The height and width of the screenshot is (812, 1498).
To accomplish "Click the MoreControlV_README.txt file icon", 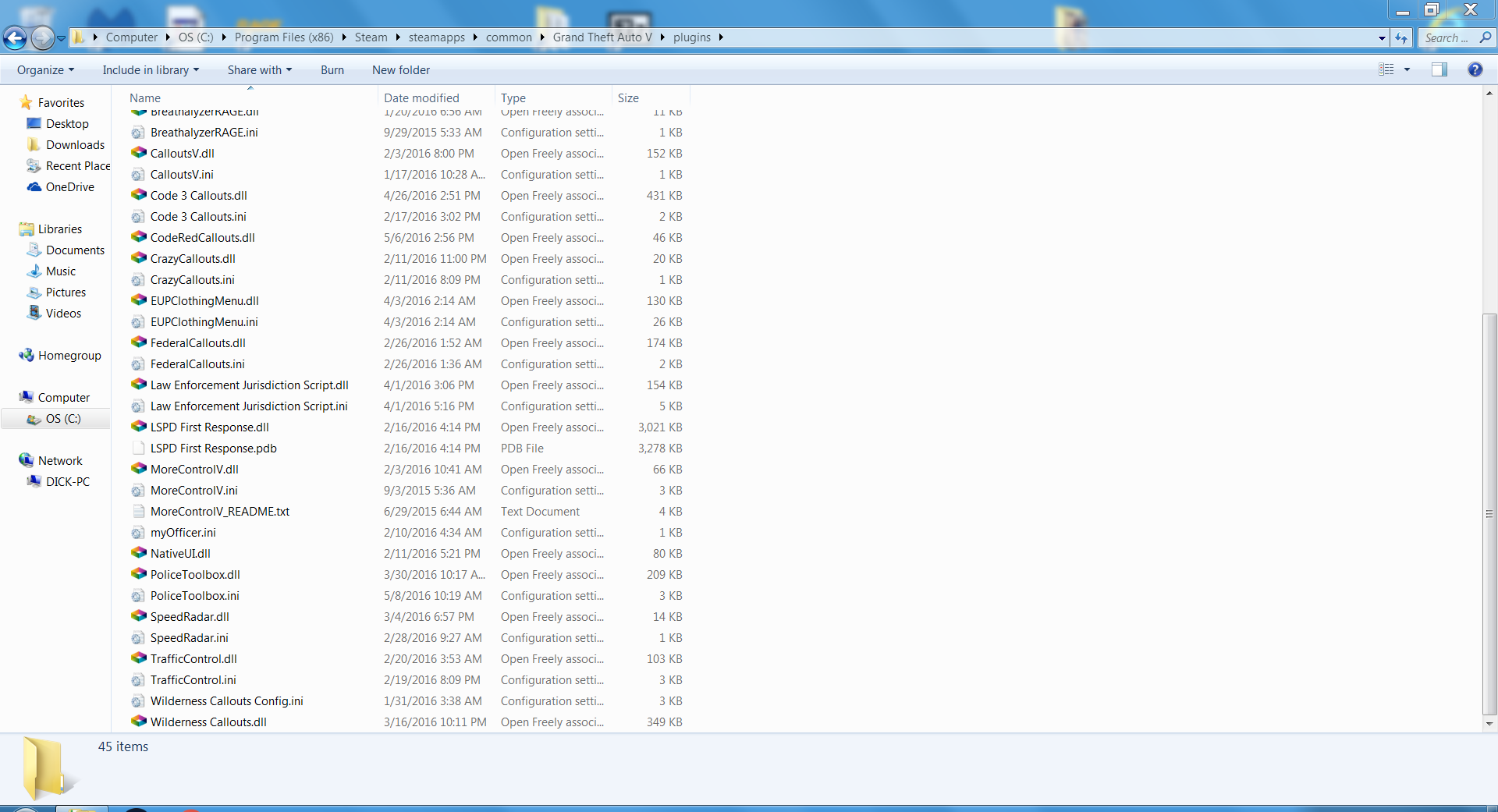I will click(138, 512).
